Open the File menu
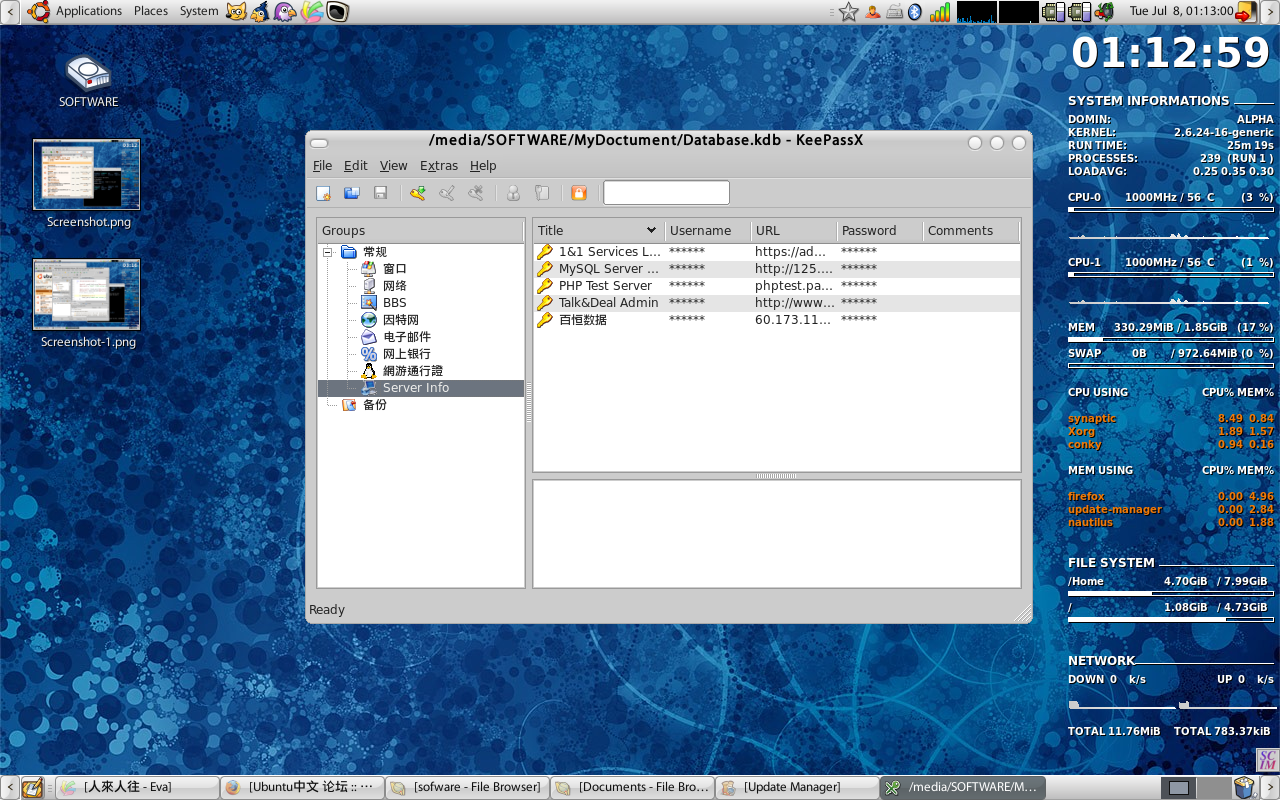 coord(322,166)
